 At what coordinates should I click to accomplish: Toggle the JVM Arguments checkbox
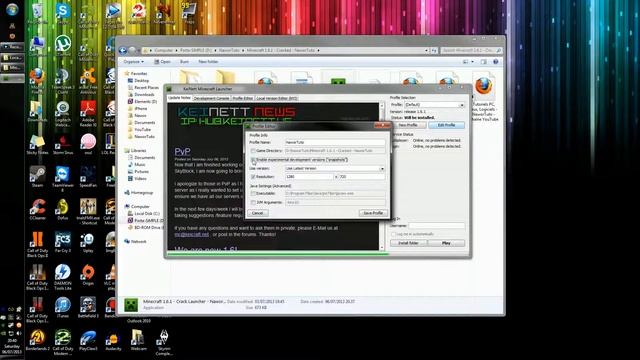tap(253, 202)
